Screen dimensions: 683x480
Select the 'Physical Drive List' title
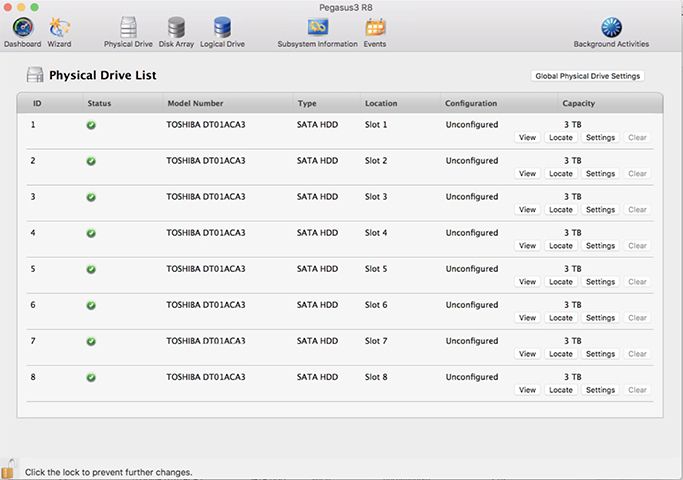(102, 75)
